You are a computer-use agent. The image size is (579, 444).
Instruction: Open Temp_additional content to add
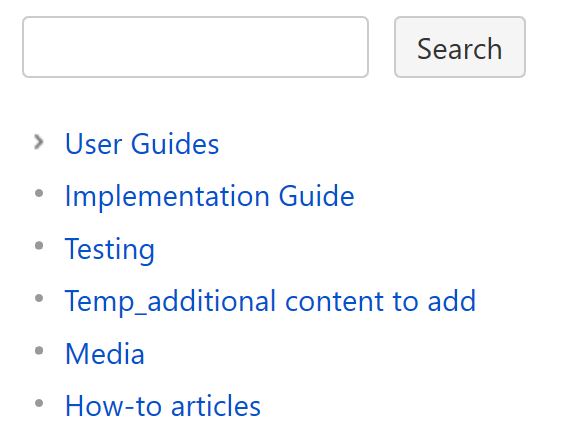click(x=270, y=302)
